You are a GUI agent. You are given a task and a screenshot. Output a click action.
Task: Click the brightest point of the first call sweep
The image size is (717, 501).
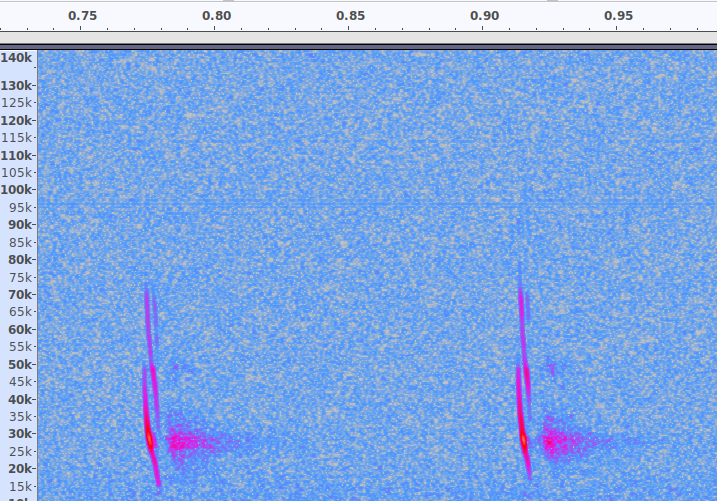click(x=149, y=437)
